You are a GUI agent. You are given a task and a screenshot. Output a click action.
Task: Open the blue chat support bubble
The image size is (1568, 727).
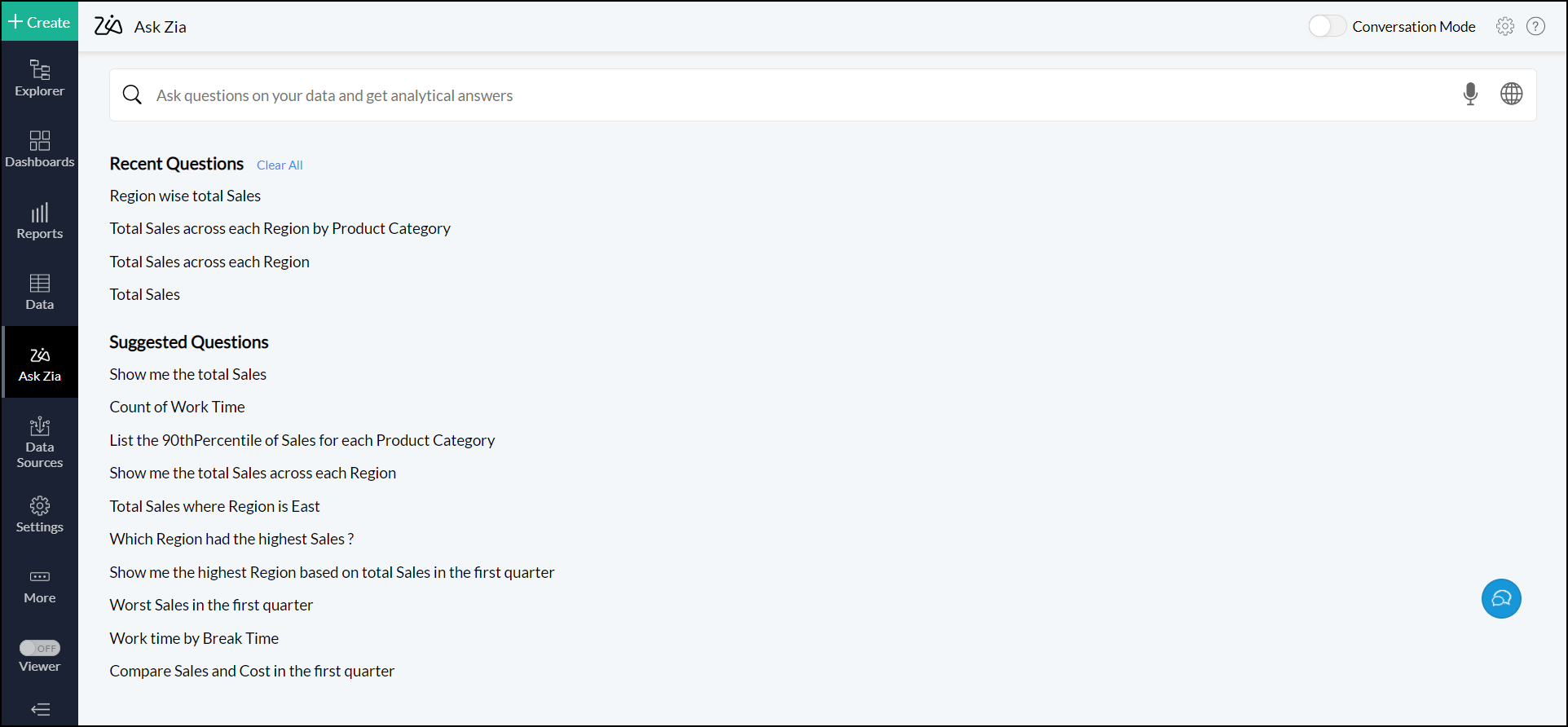pyautogui.click(x=1500, y=599)
